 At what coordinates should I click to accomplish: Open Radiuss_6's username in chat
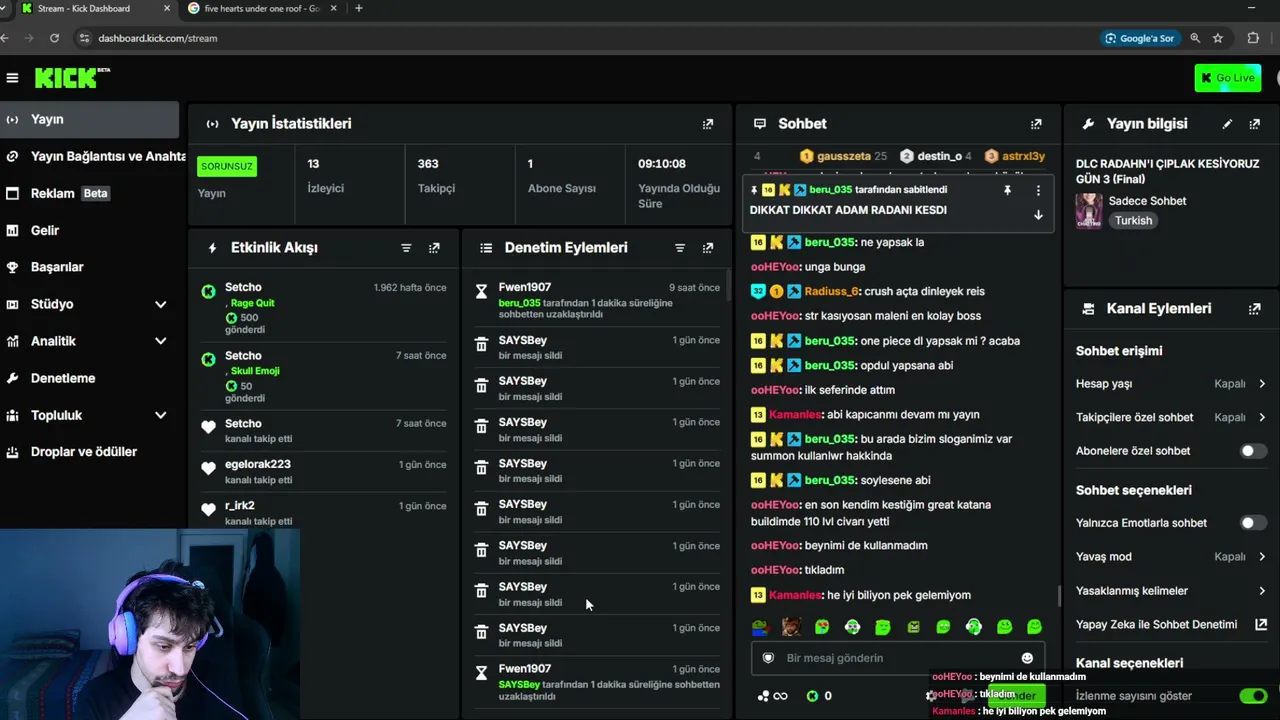831,291
